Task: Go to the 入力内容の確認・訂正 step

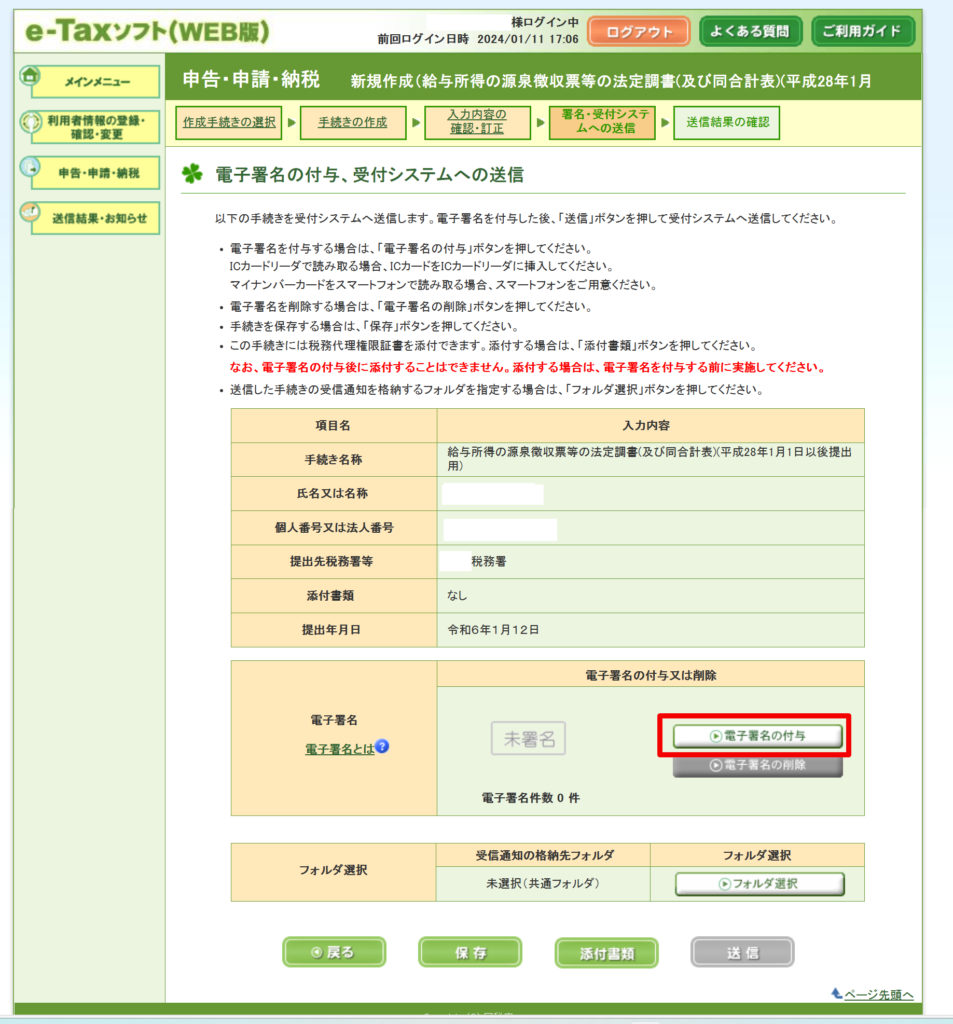Action: click(477, 122)
